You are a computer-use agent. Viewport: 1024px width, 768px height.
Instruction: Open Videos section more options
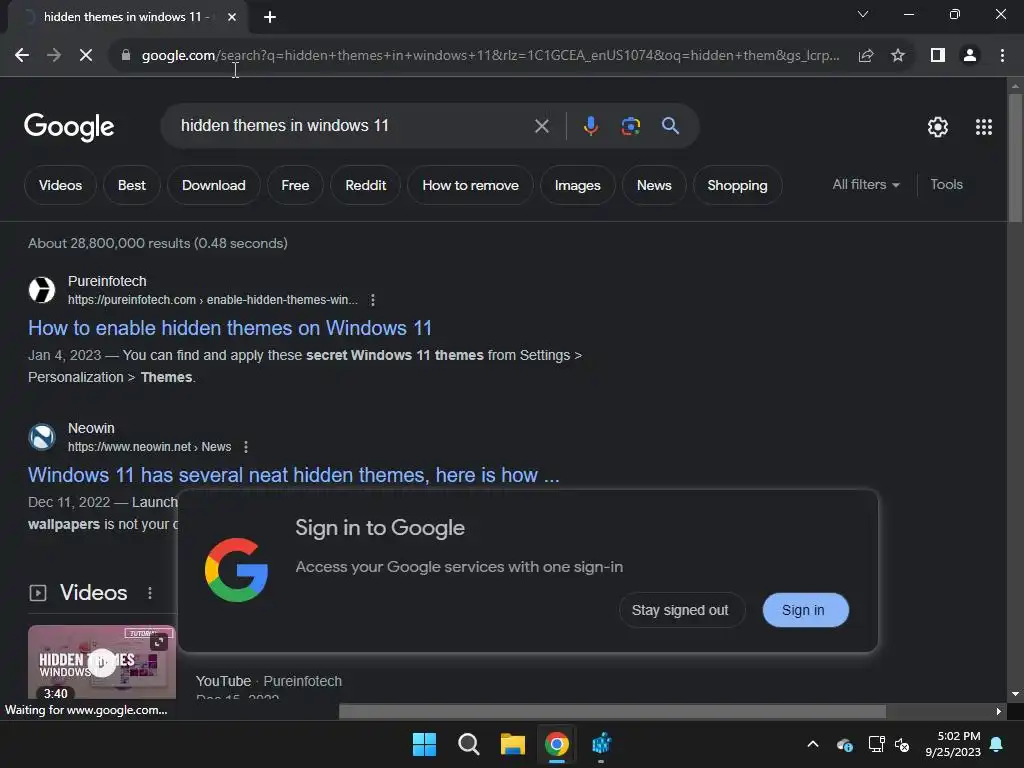pos(150,593)
